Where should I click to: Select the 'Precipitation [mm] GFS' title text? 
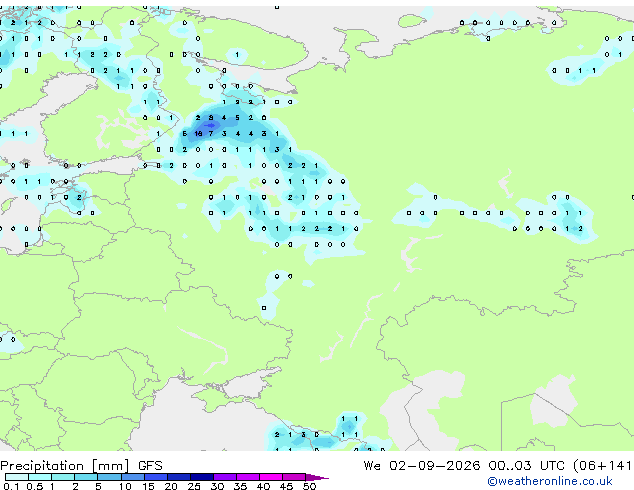81,466
